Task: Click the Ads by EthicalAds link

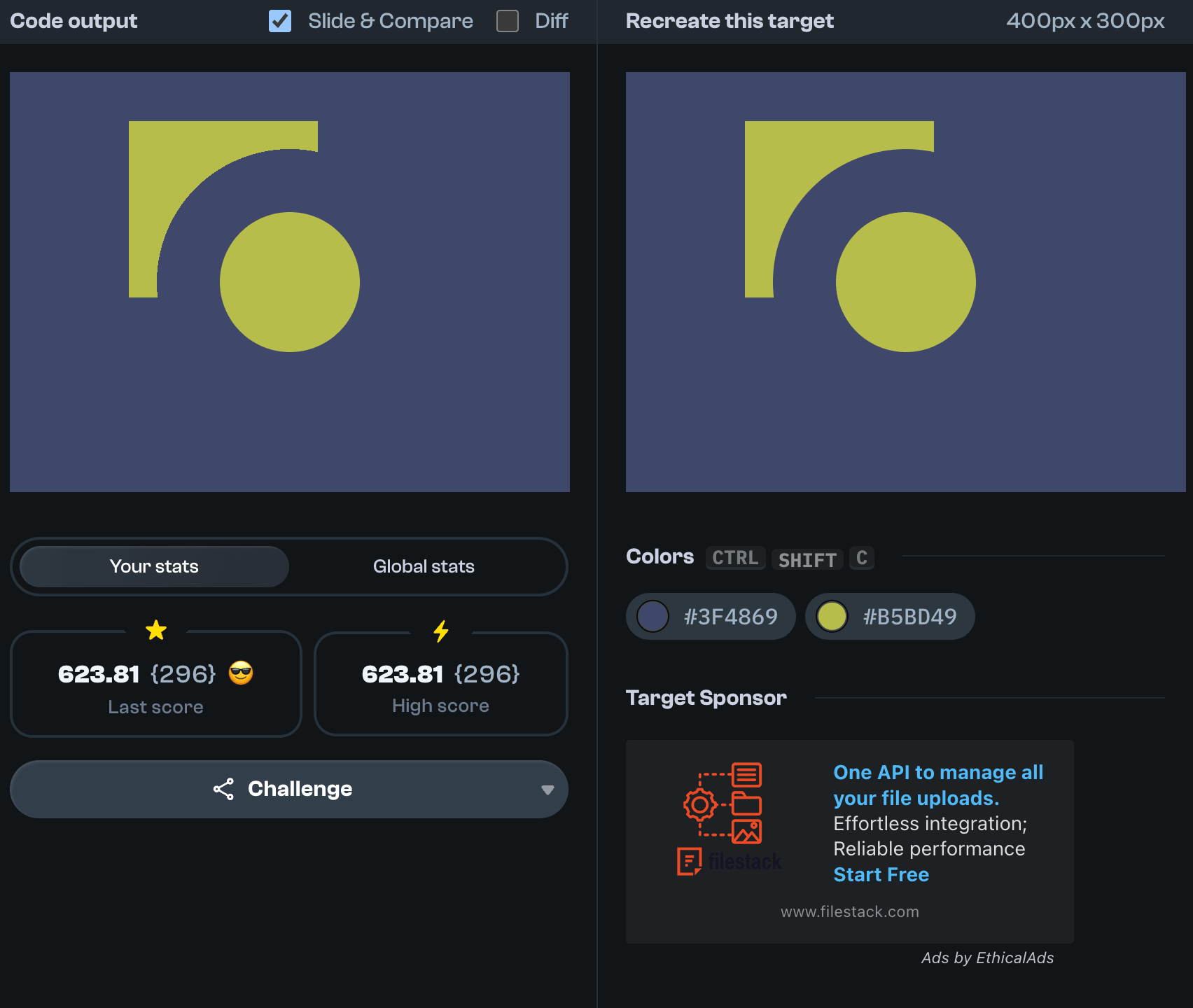Action: (x=987, y=958)
